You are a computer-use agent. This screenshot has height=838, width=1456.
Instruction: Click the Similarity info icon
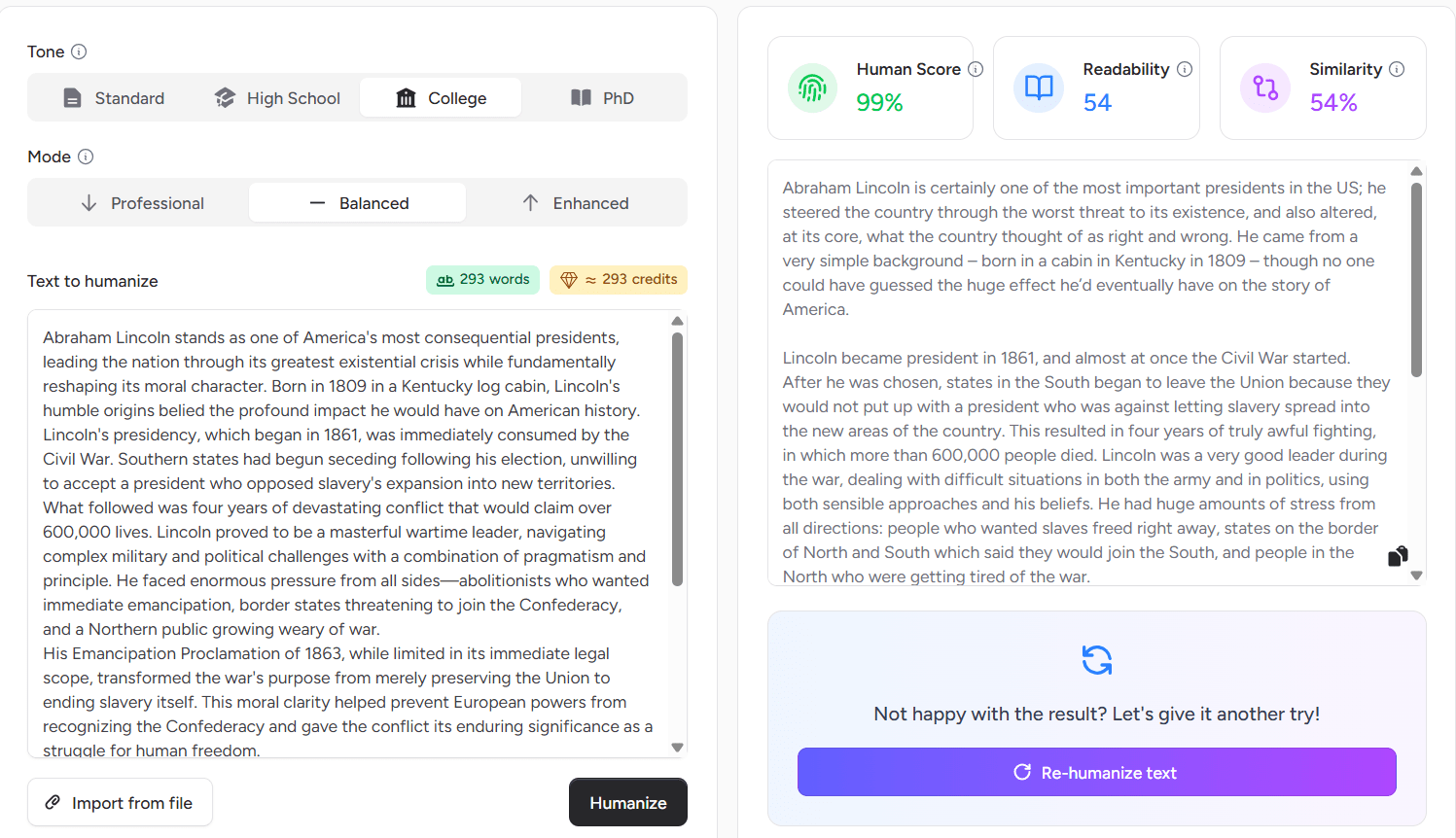(x=1397, y=69)
